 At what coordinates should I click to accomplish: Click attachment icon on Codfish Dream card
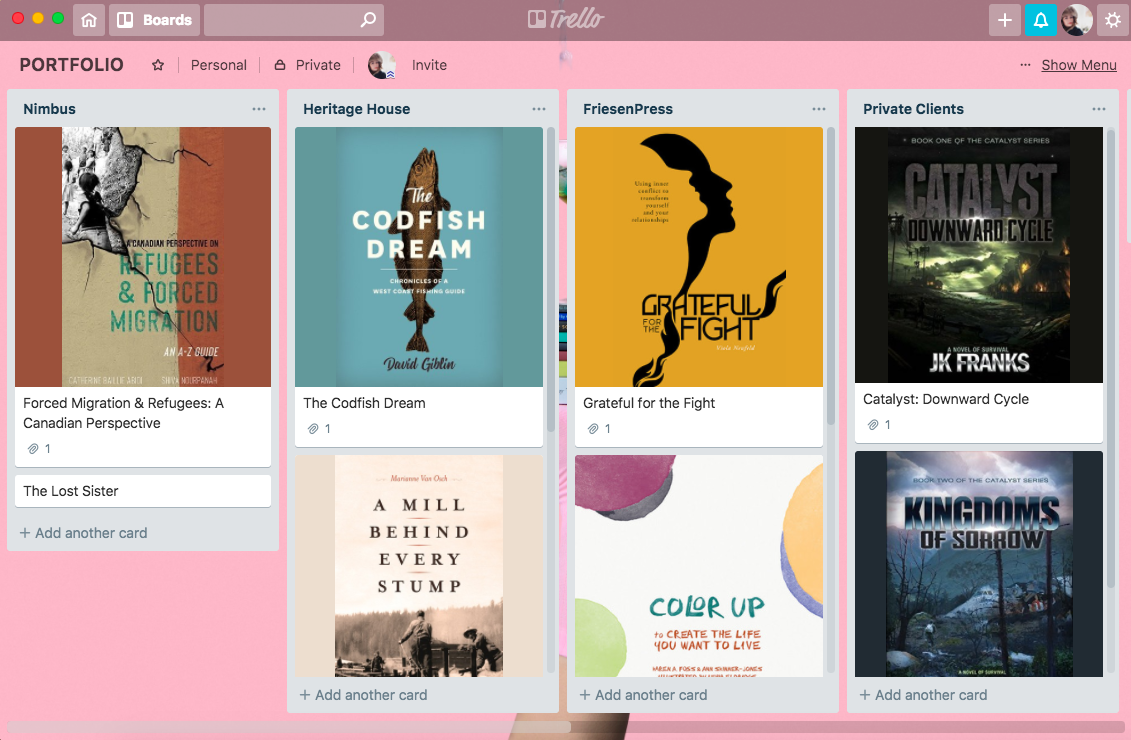(x=313, y=428)
